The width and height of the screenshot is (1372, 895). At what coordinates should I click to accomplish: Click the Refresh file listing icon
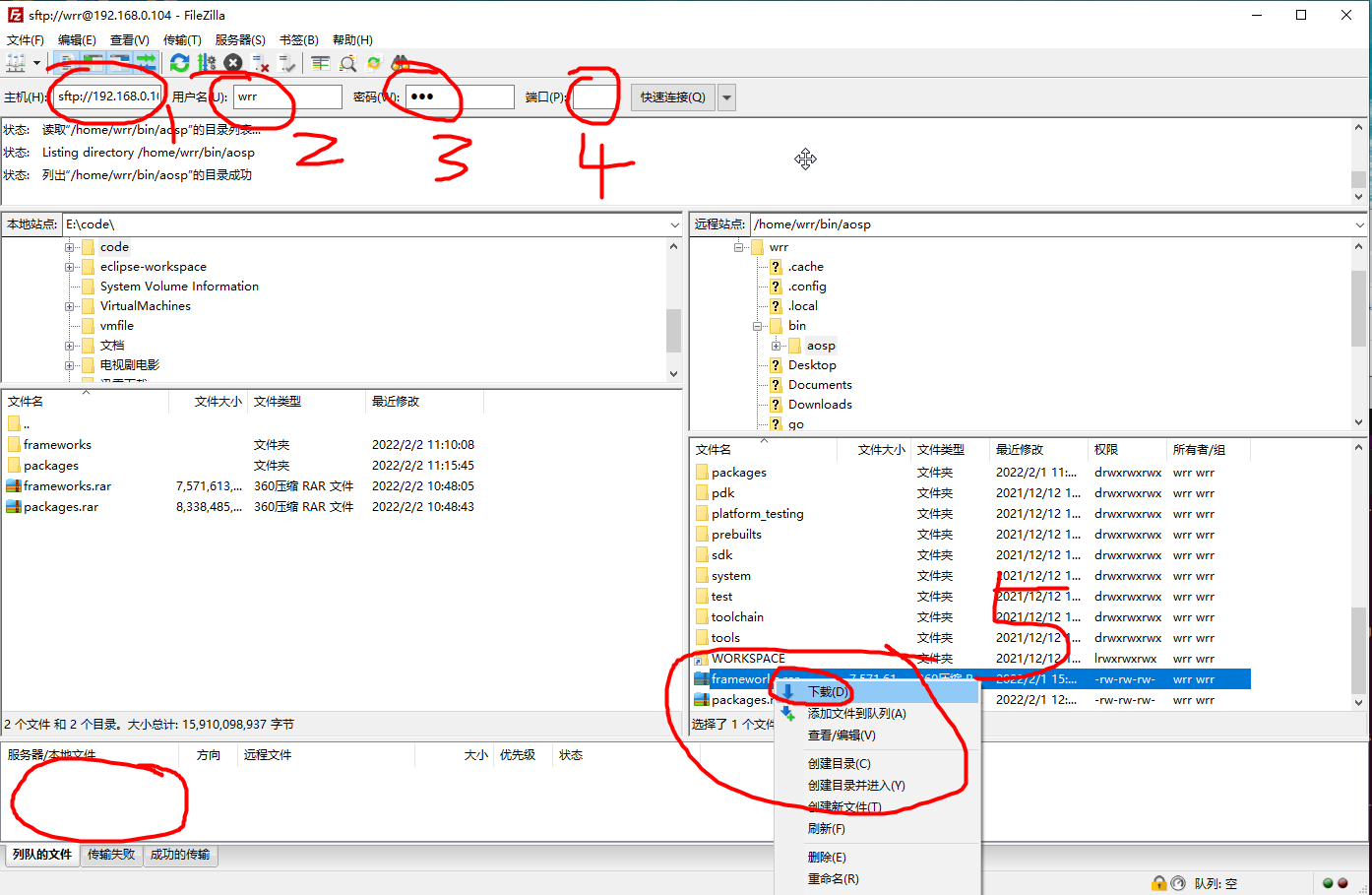pos(179,62)
